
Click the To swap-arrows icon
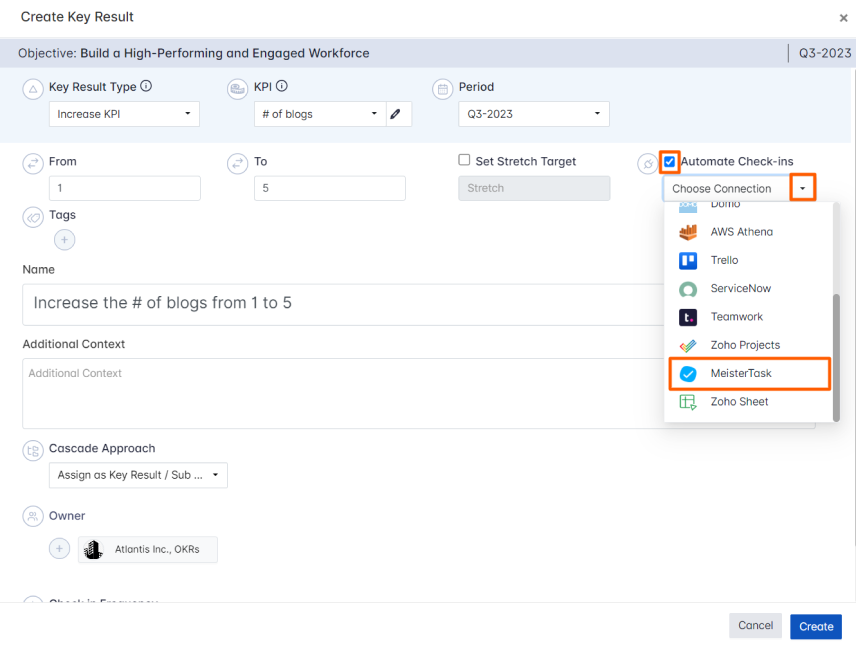pyautogui.click(x=237, y=163)
